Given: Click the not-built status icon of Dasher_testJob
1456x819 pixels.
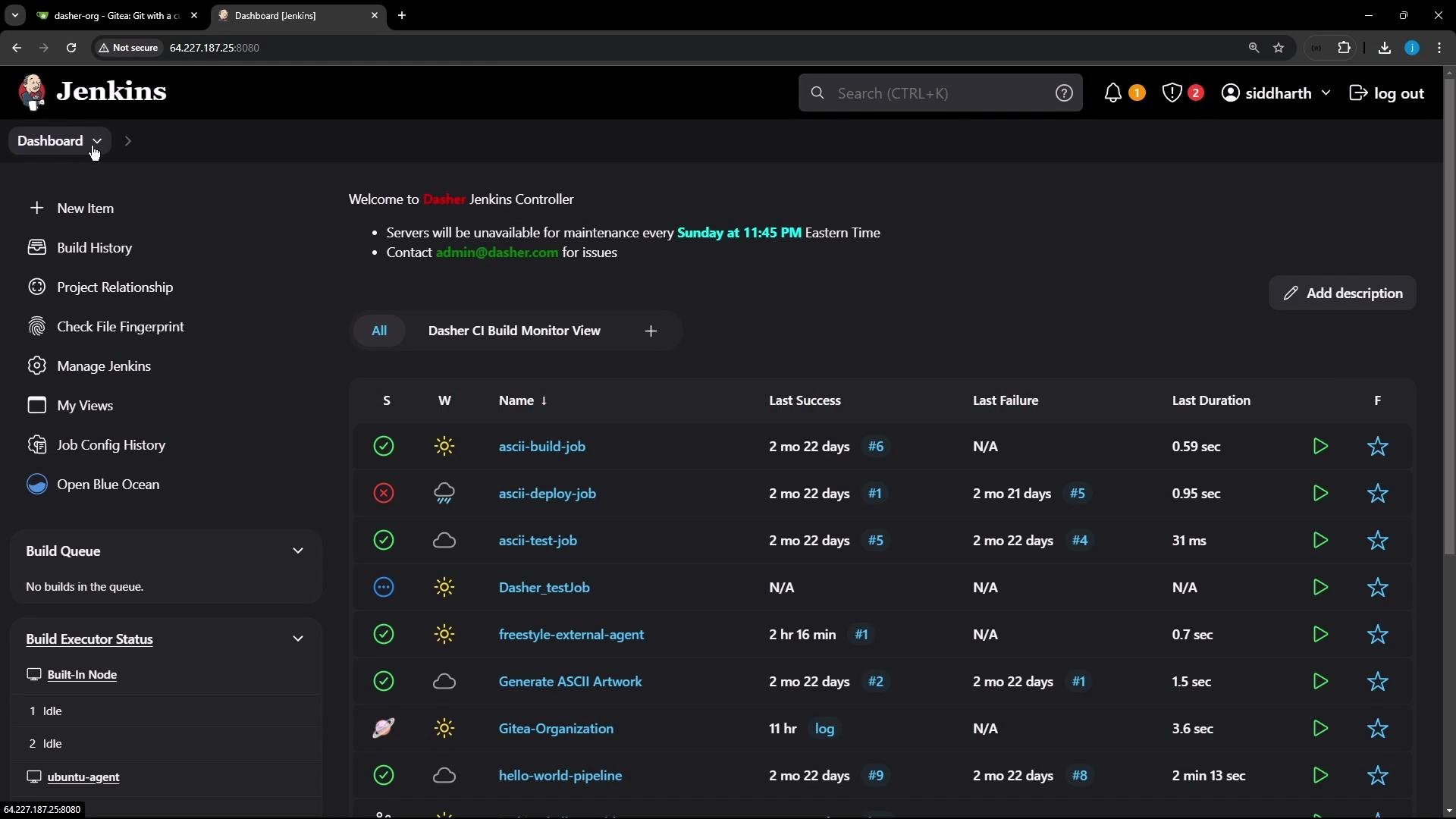Looking at the screenshot, I should [x=384, y=588].
